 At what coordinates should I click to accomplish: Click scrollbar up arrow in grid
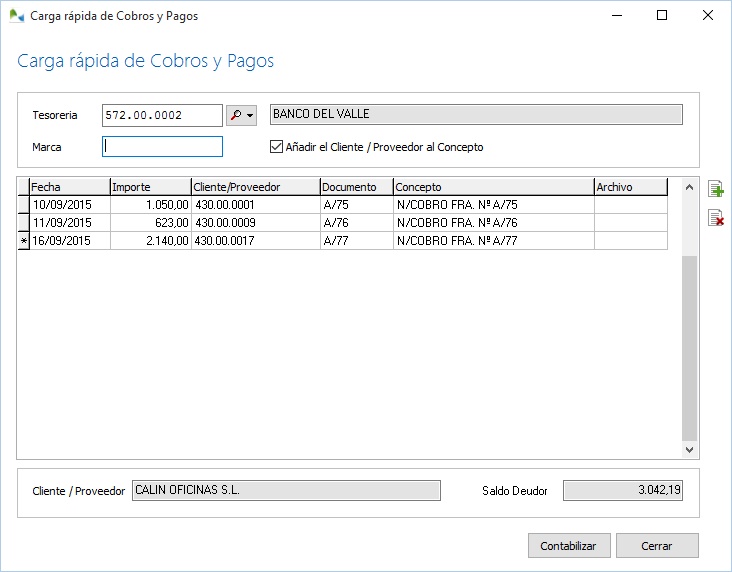tap(688, 187)
